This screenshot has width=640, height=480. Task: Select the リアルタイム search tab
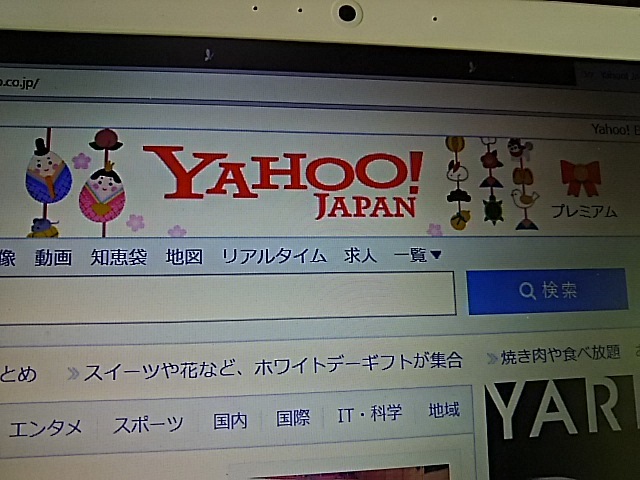(274, 256)
